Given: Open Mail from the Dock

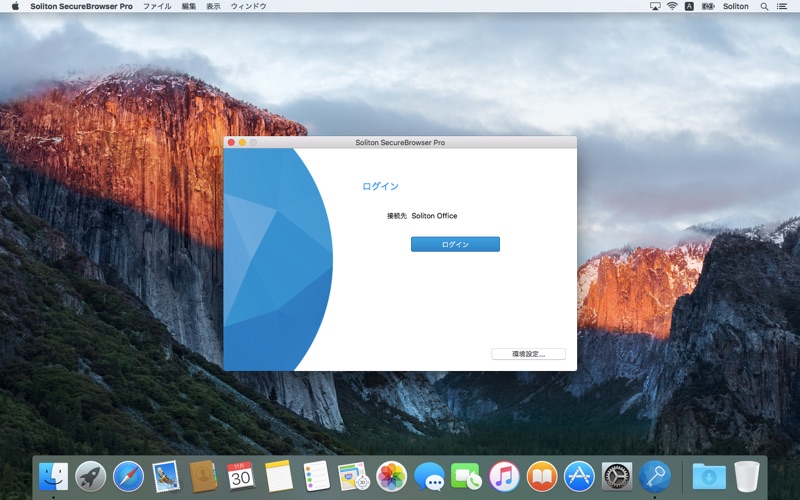Looking at the screenshot, I should (x=166, y=477).
